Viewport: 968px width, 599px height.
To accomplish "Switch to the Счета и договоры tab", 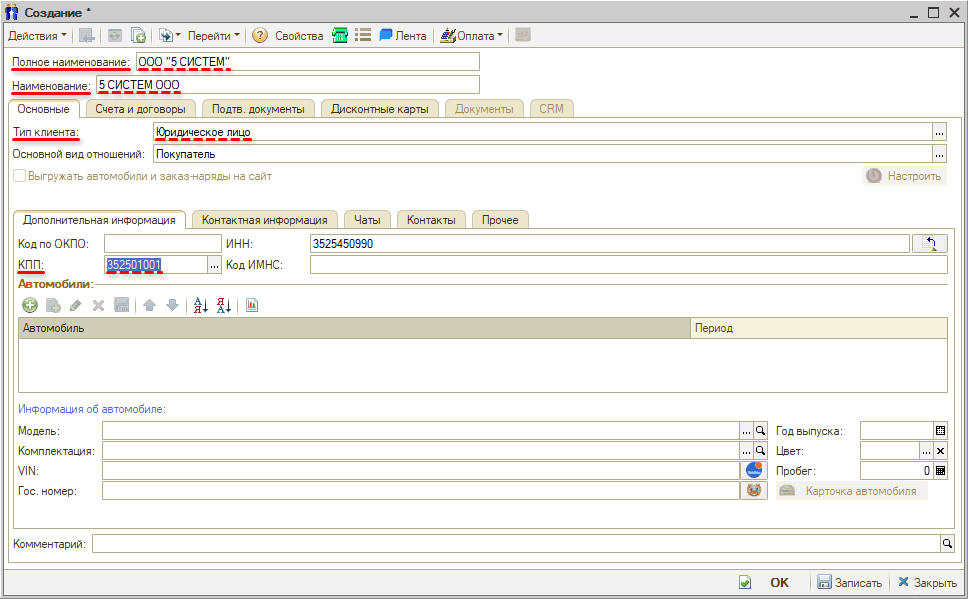I will point(140,108).
